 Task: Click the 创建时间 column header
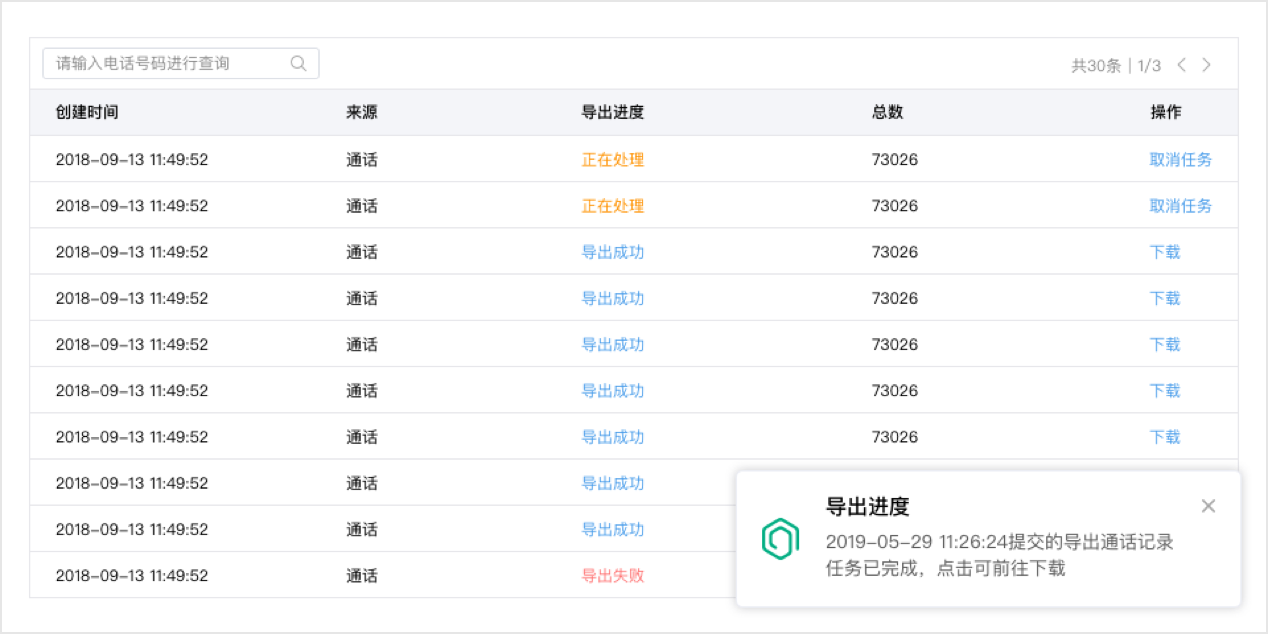pyautogui.click(x=87, y=112)
